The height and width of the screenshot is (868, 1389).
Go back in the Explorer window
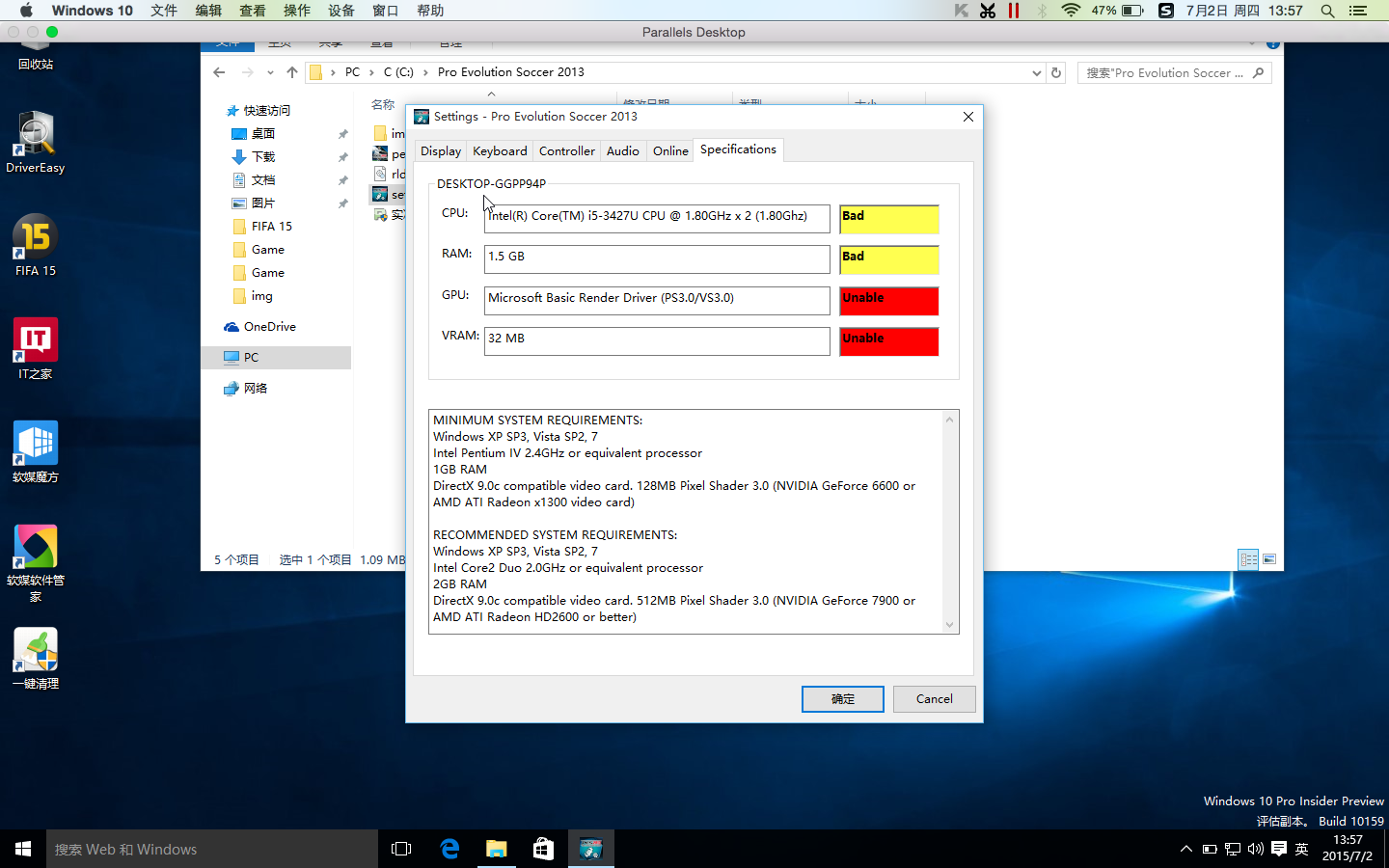point(219,72)
